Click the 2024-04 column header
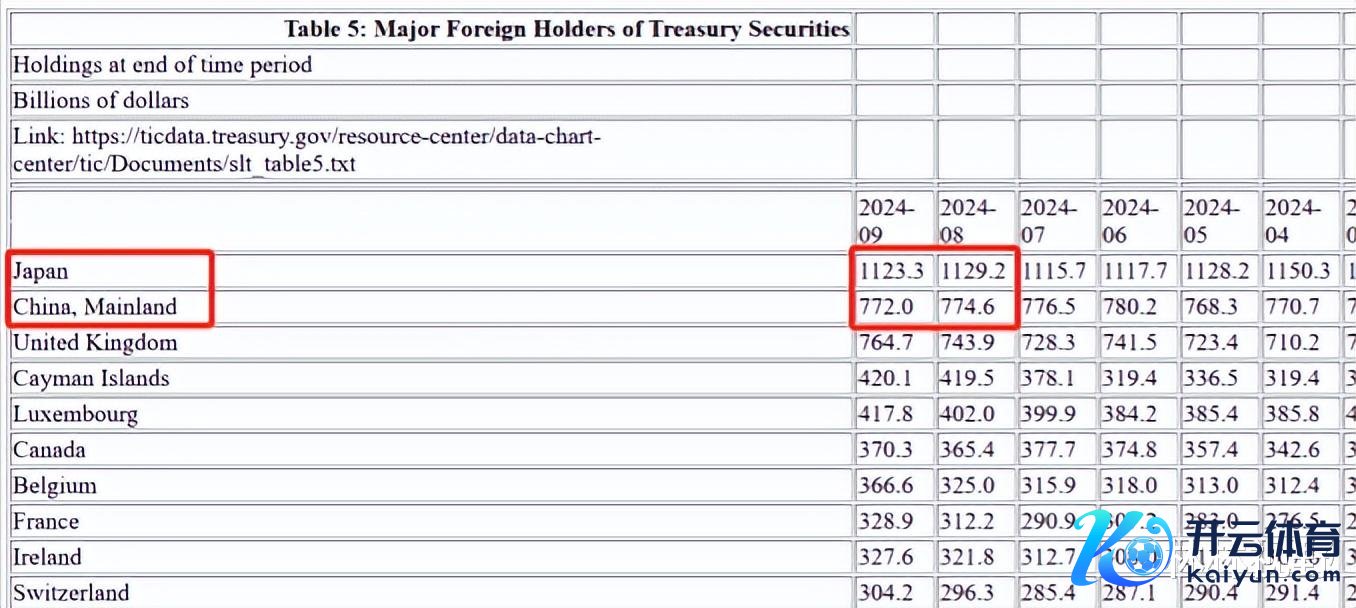This screenshot has width=1356, height=608. point(1293,221)
